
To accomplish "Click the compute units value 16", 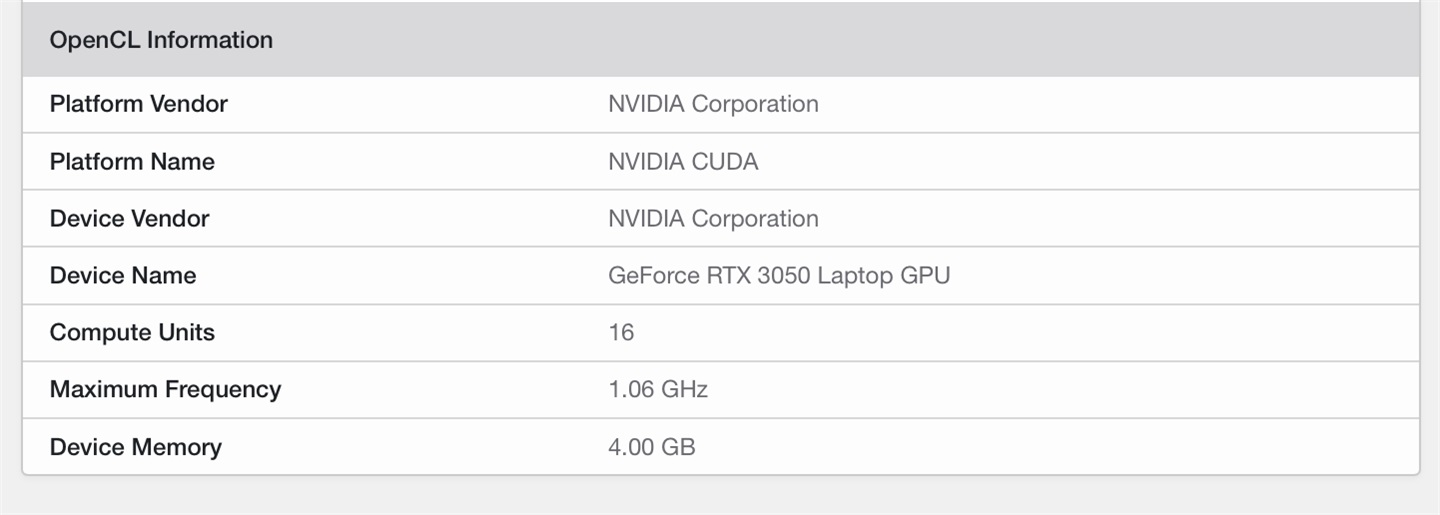I will [621, 332].
